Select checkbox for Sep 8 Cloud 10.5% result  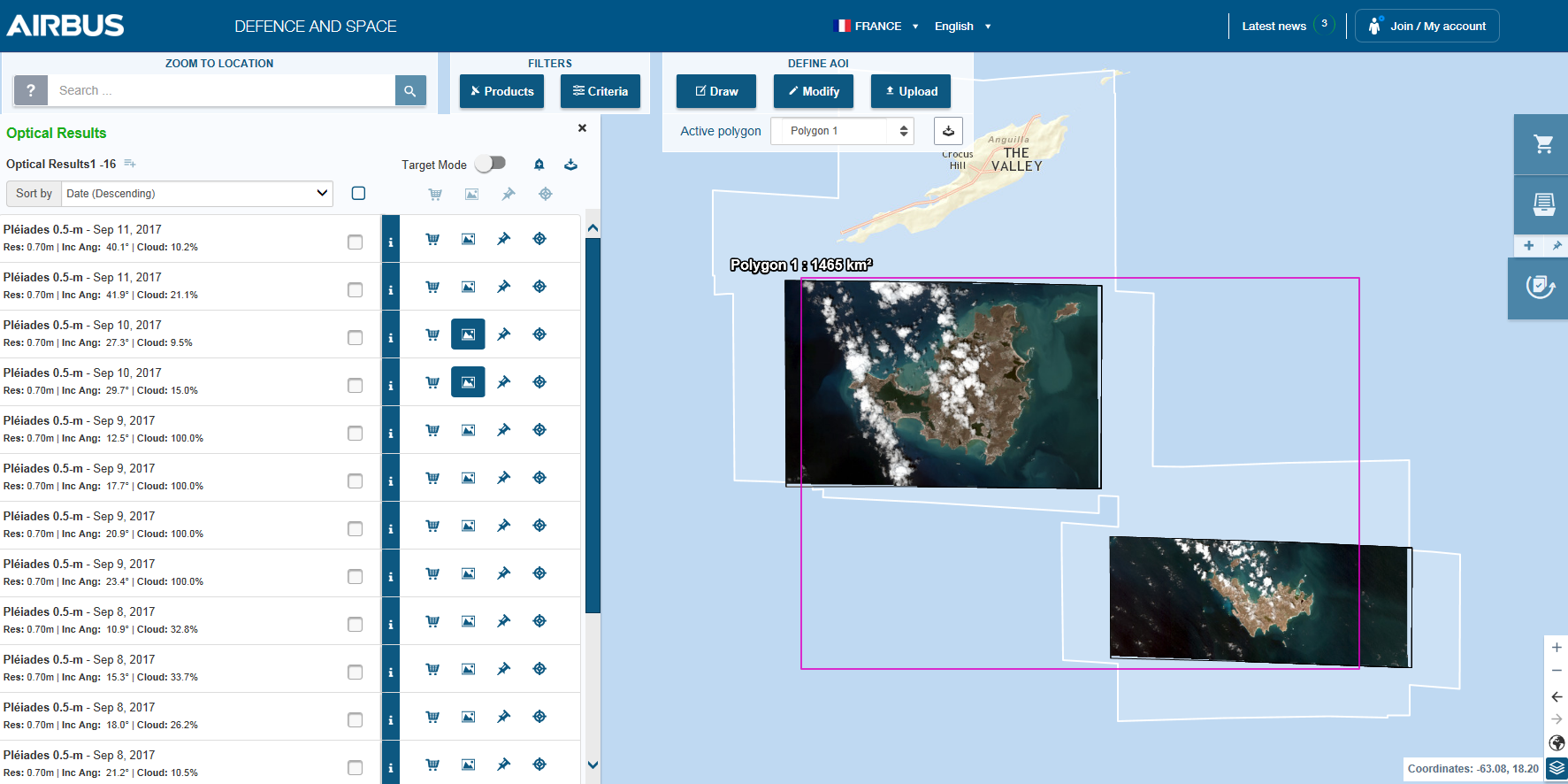point(355,767)
